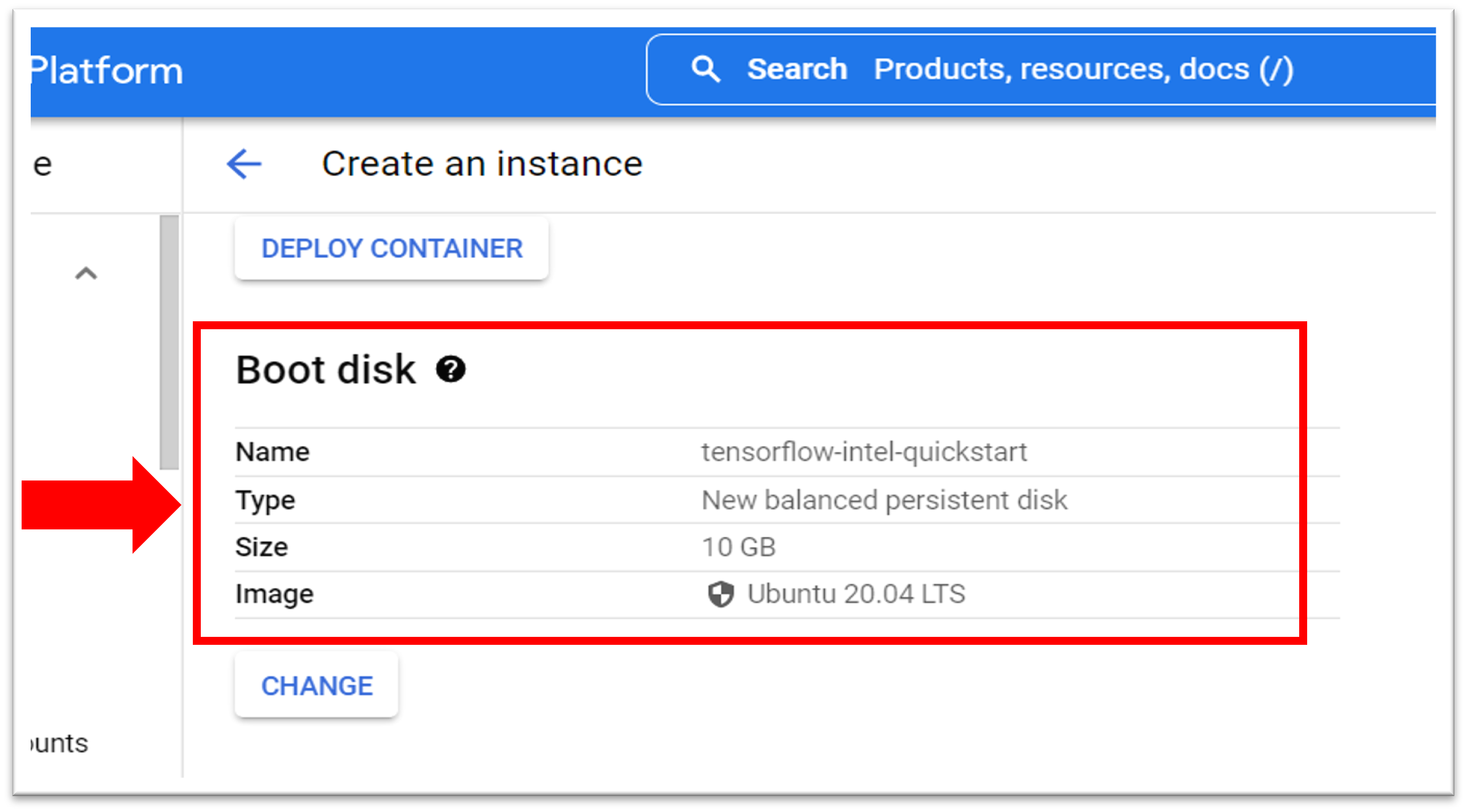Click the Platform title in header
Image resolution: width=1467 pixels, height=812 pixels.
106,71
